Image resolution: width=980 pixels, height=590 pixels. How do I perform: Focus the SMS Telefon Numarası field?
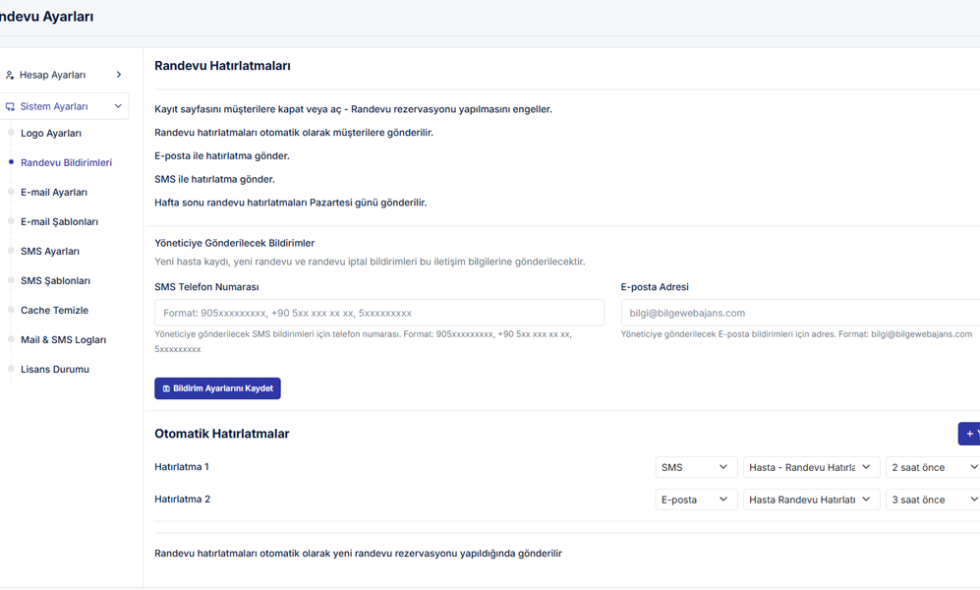point(379,313)
